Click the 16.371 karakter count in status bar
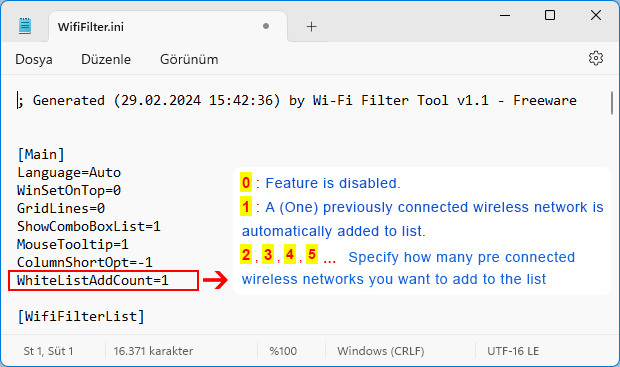This screenshot has width=620, height=367. click(x=153, y=351)
